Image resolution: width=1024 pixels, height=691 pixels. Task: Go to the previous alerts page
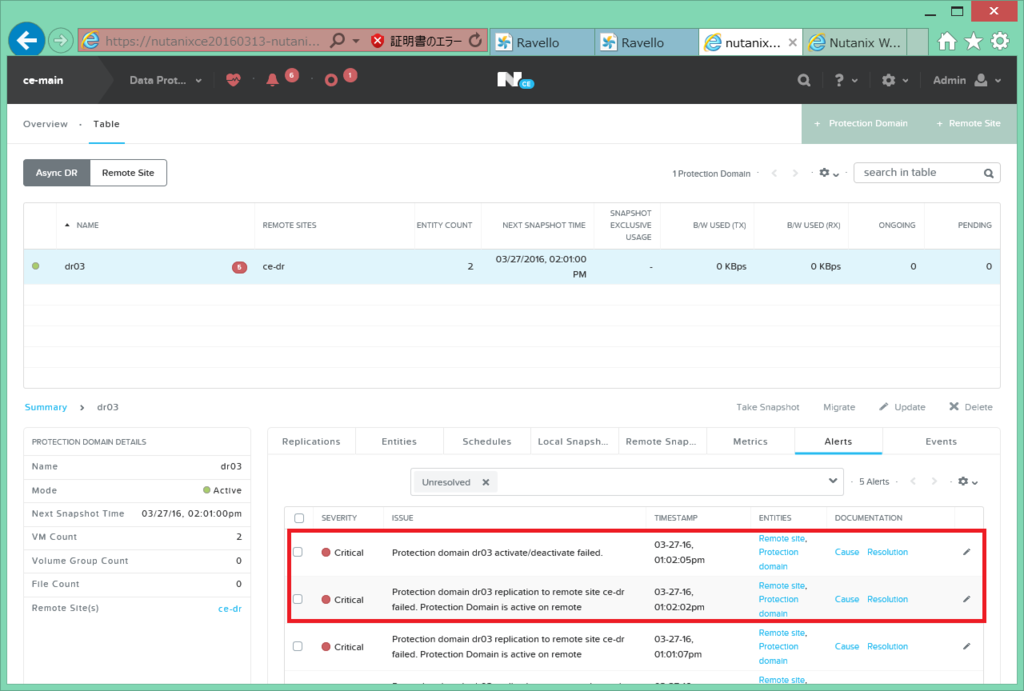coord(913,482)
